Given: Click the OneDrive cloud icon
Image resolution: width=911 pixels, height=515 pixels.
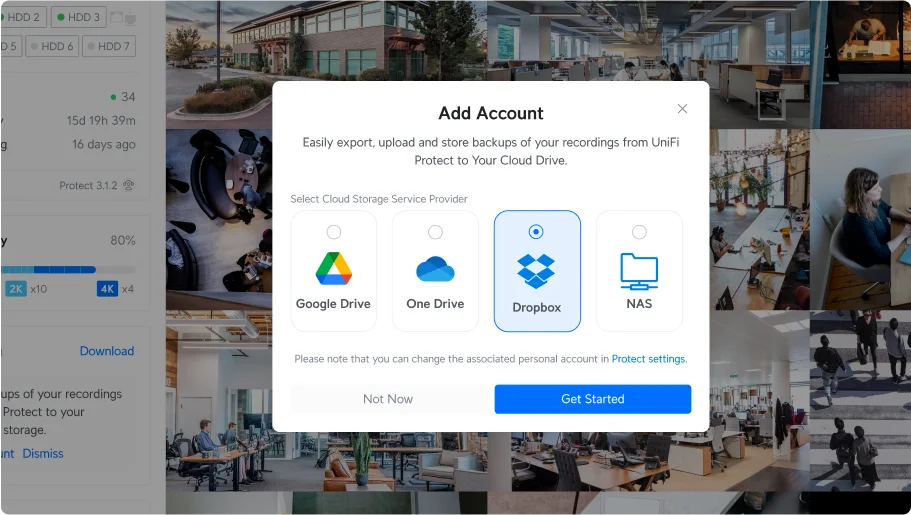Looking at the screenshot, I should click(x=435, y=269).
